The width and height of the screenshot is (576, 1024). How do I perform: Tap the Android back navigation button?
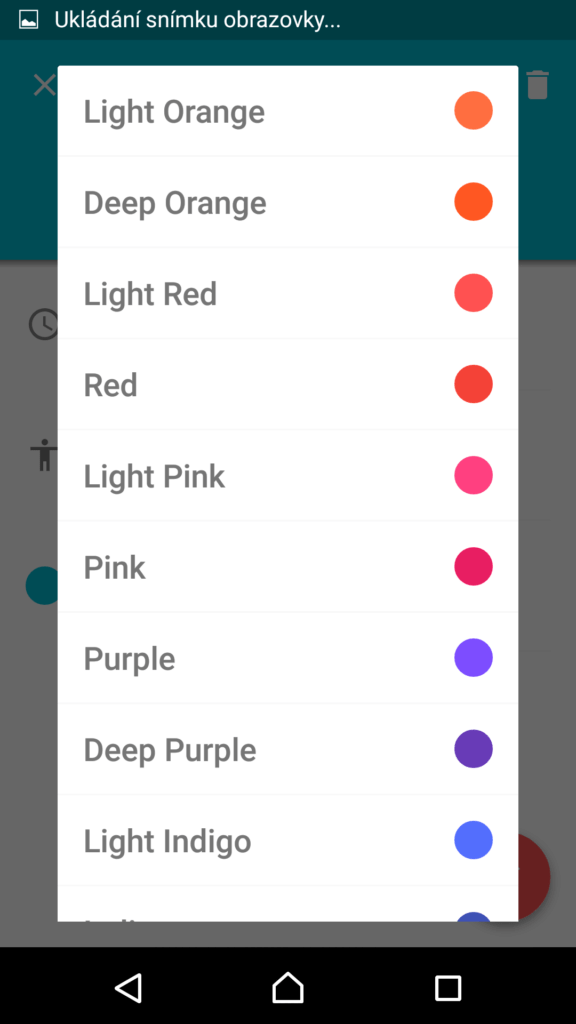tap(129, 987)
